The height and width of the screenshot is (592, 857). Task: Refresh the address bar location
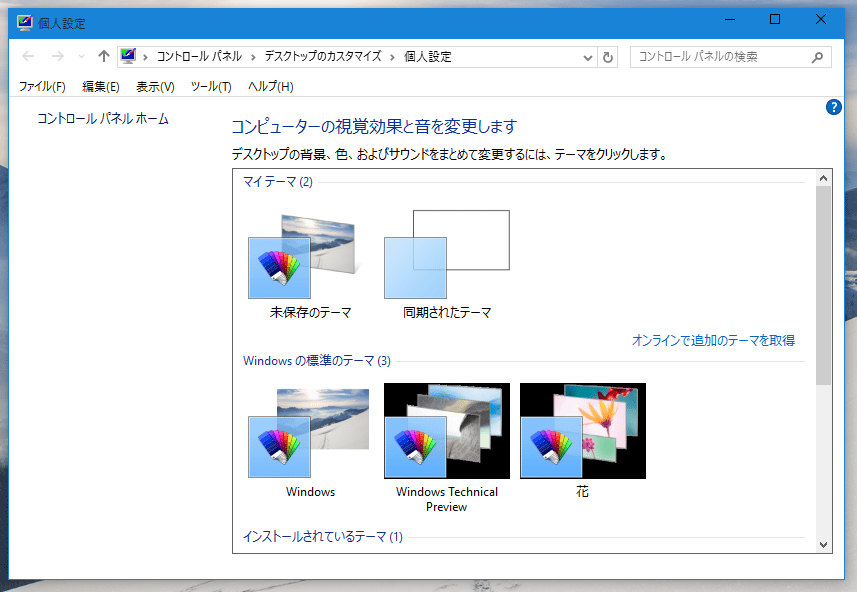(608, 57)
